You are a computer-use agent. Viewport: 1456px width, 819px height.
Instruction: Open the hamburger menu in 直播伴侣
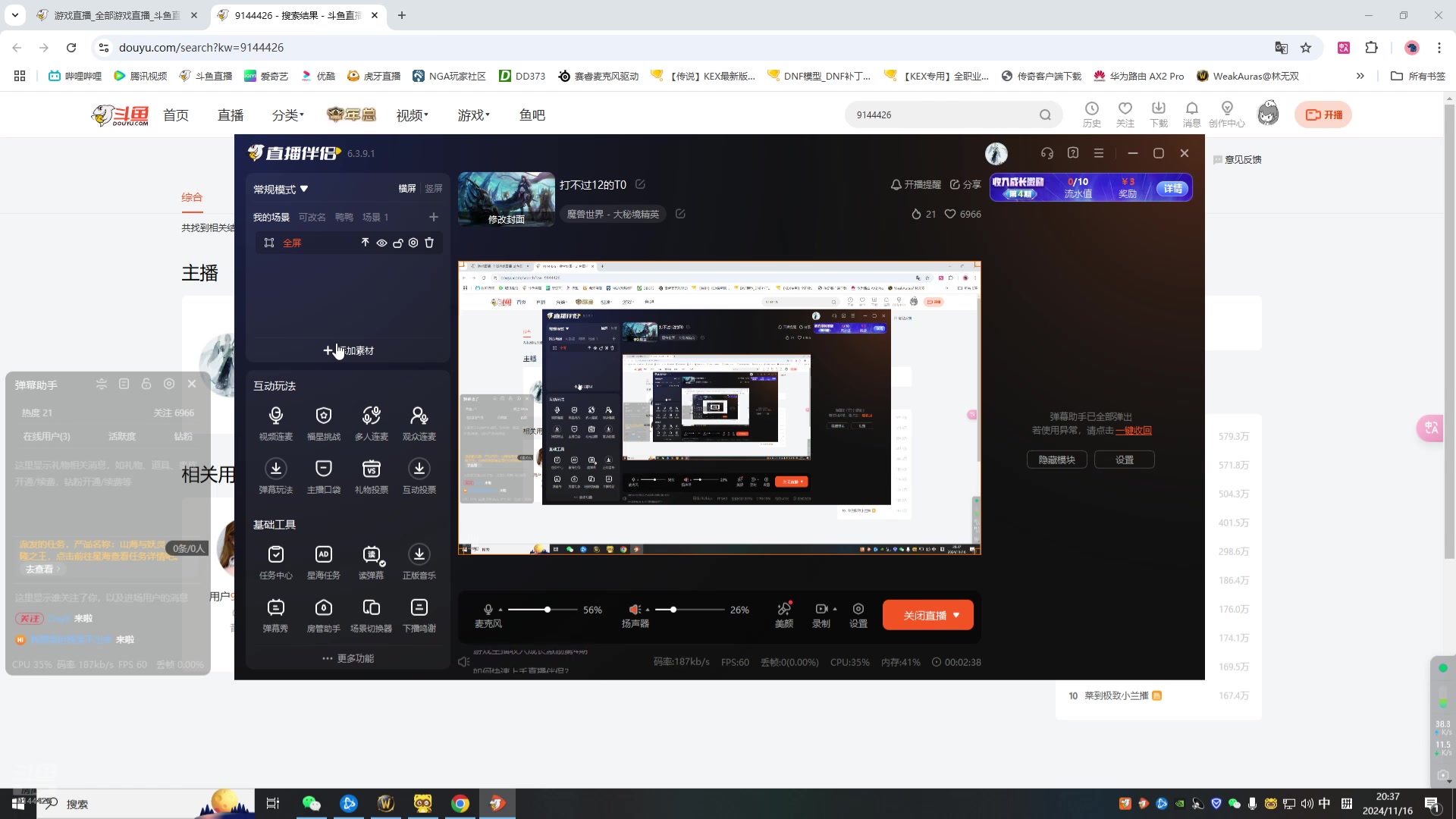pos(1099,153)
